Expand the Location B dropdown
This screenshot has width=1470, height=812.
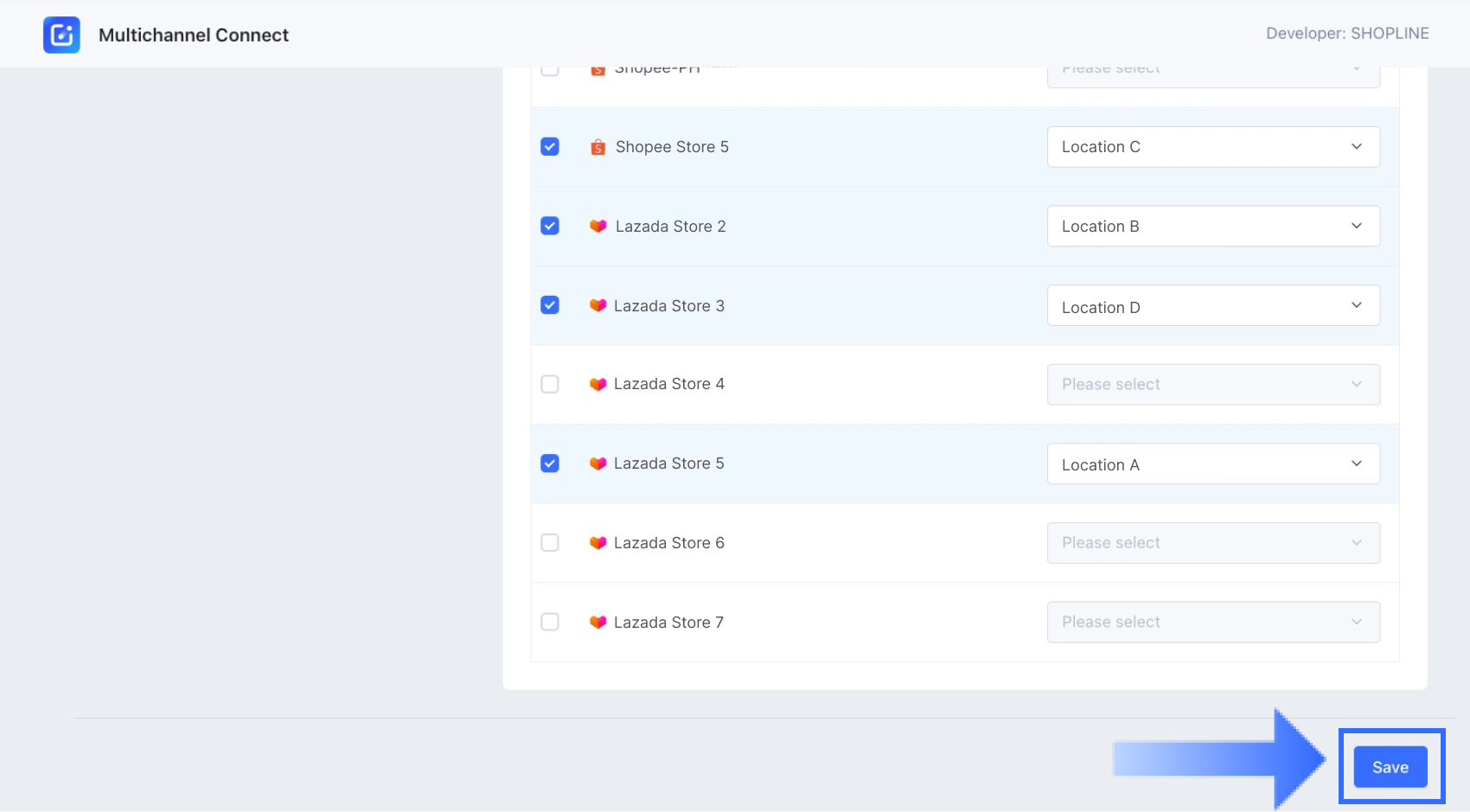[1212, 227]
